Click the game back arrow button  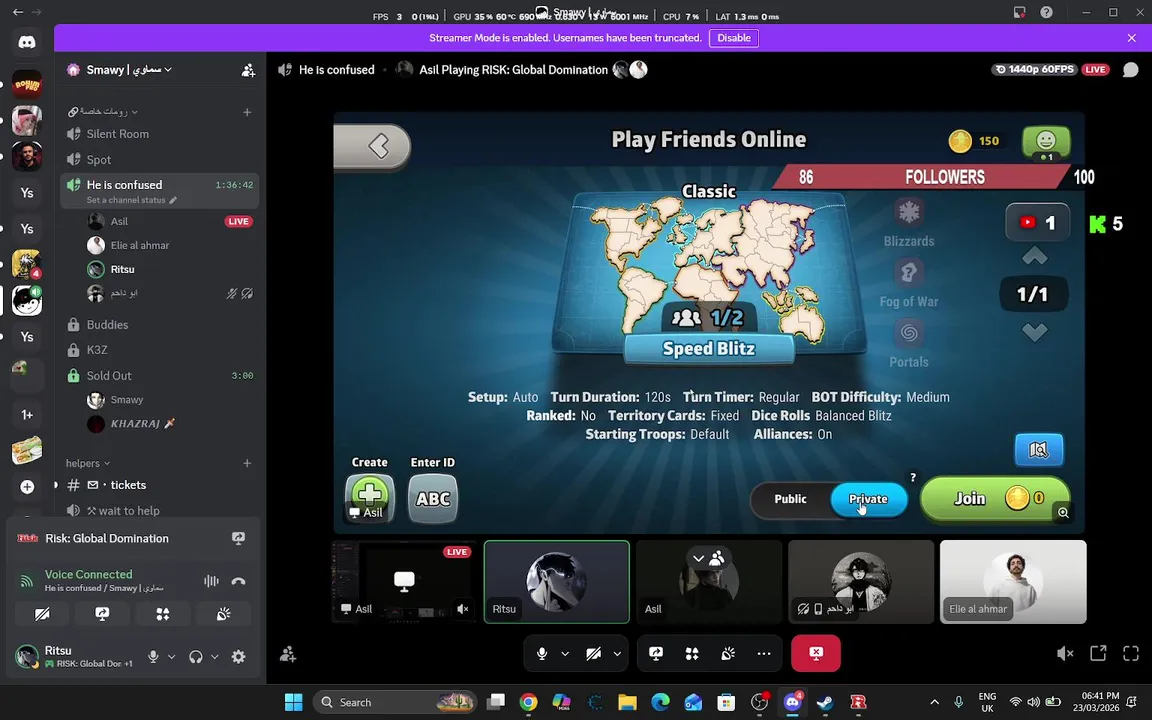tap(373, 146)
